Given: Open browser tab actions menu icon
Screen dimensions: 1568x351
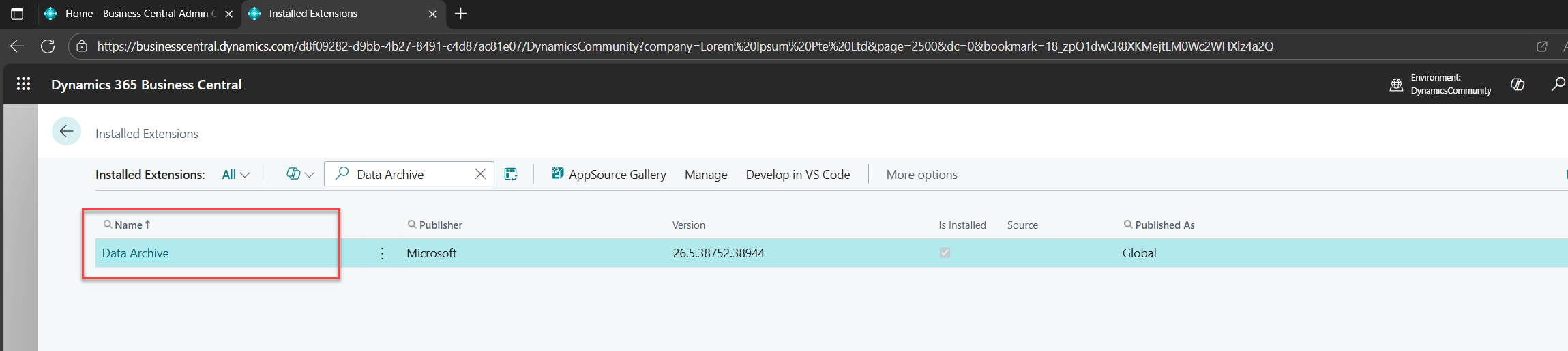Looking at the screenshot, I should 17,14.
